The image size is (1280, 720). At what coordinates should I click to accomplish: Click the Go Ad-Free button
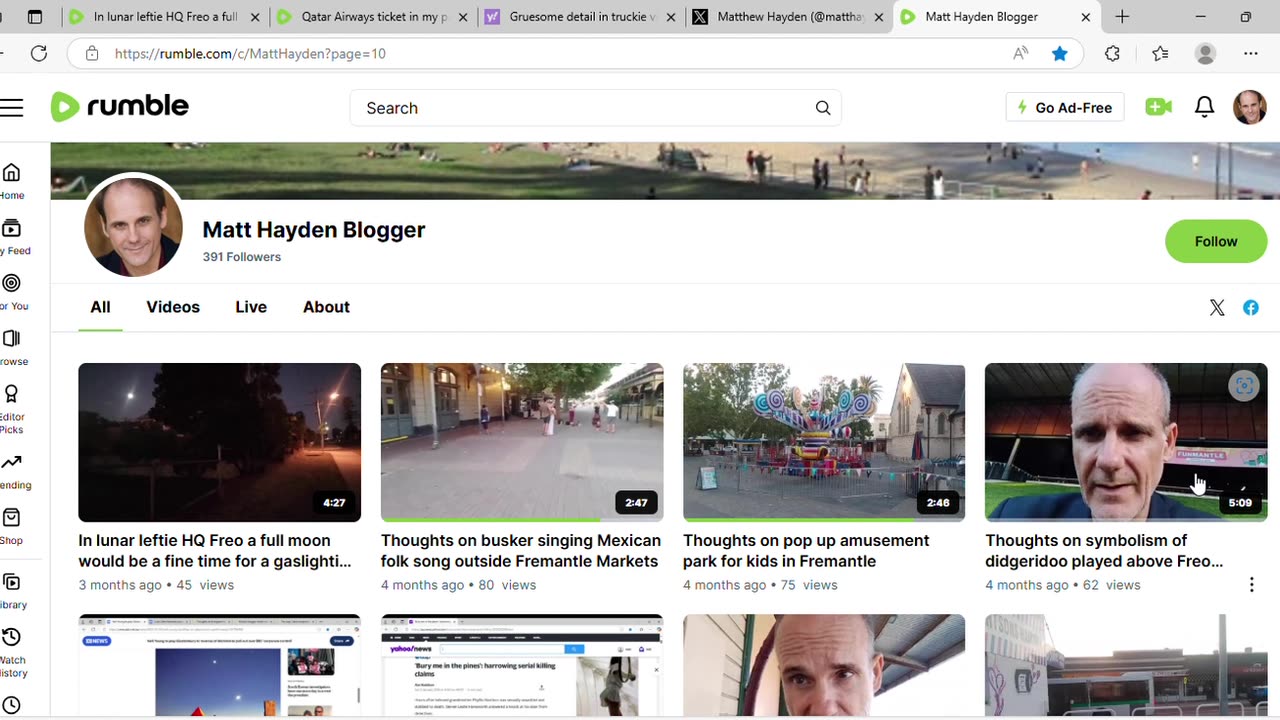tap(1064, 108)
